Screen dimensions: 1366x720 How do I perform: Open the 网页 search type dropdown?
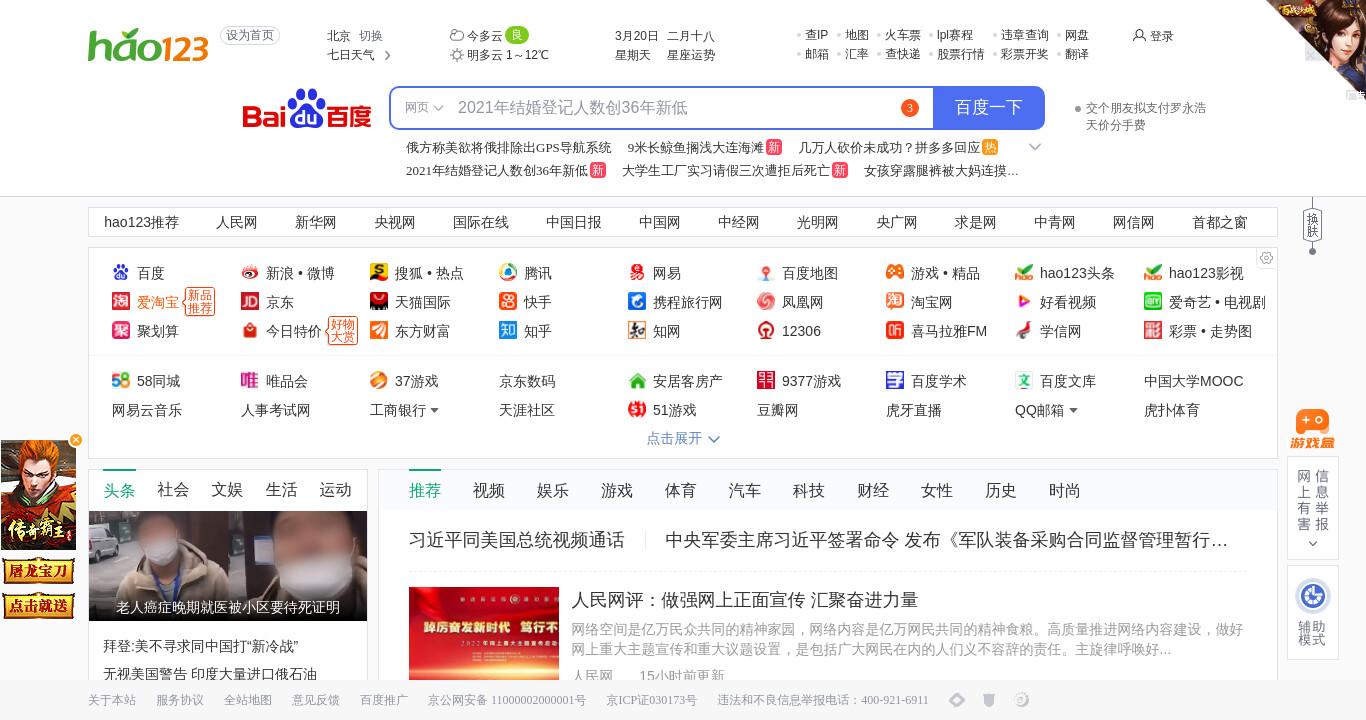point(423,108)
